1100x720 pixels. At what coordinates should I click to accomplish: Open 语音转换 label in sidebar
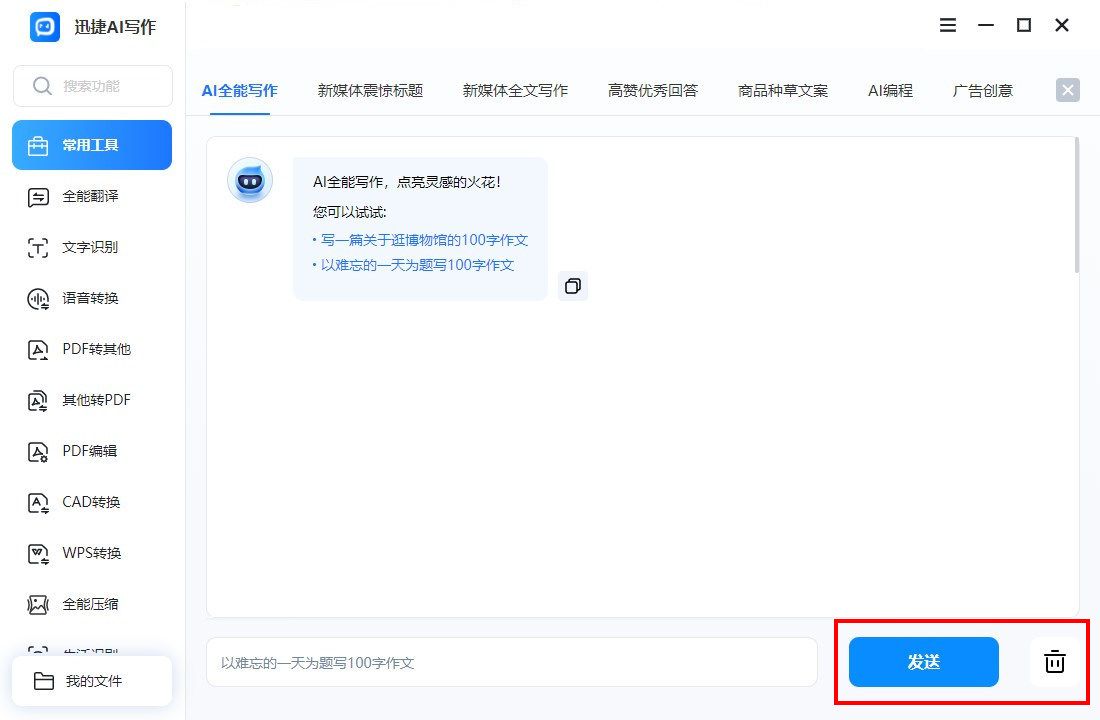point(90,298)
